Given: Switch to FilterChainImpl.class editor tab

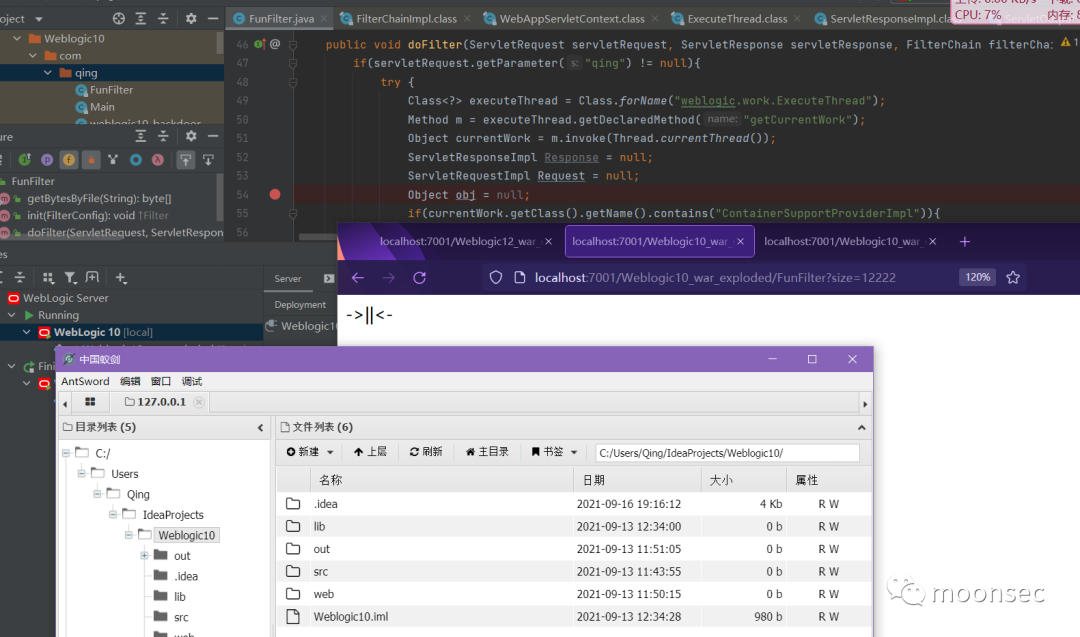Looking at the screenshot, I should [x=406, y=19].
